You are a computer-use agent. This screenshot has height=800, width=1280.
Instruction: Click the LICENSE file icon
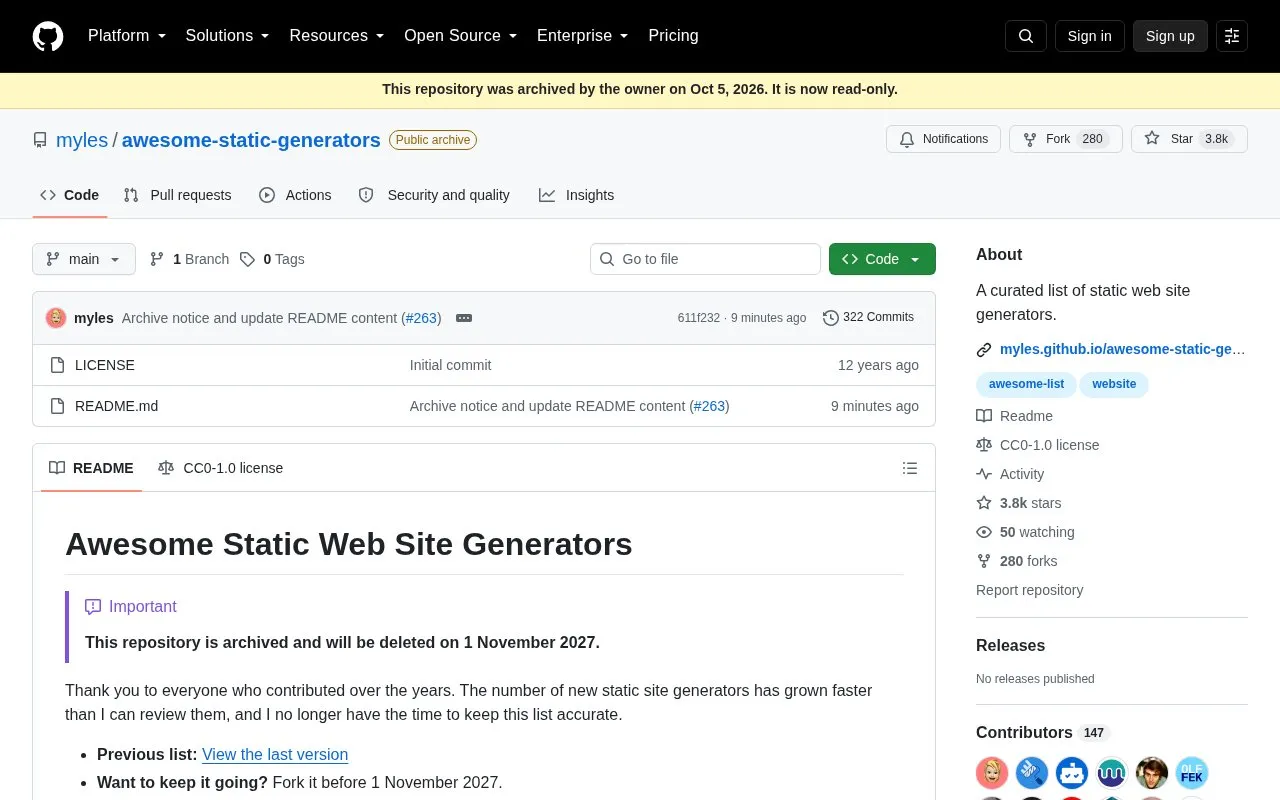(x=58, y=365)
